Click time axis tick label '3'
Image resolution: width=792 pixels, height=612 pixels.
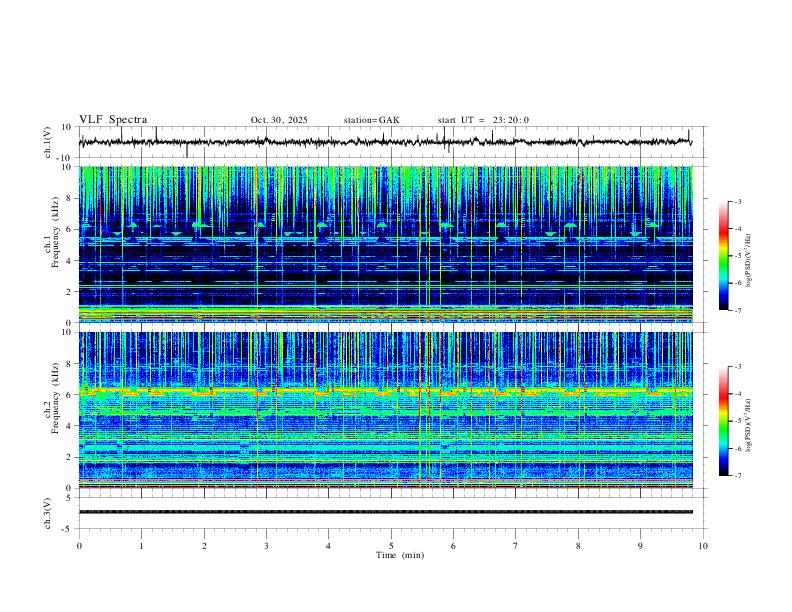tap(266, 546)
